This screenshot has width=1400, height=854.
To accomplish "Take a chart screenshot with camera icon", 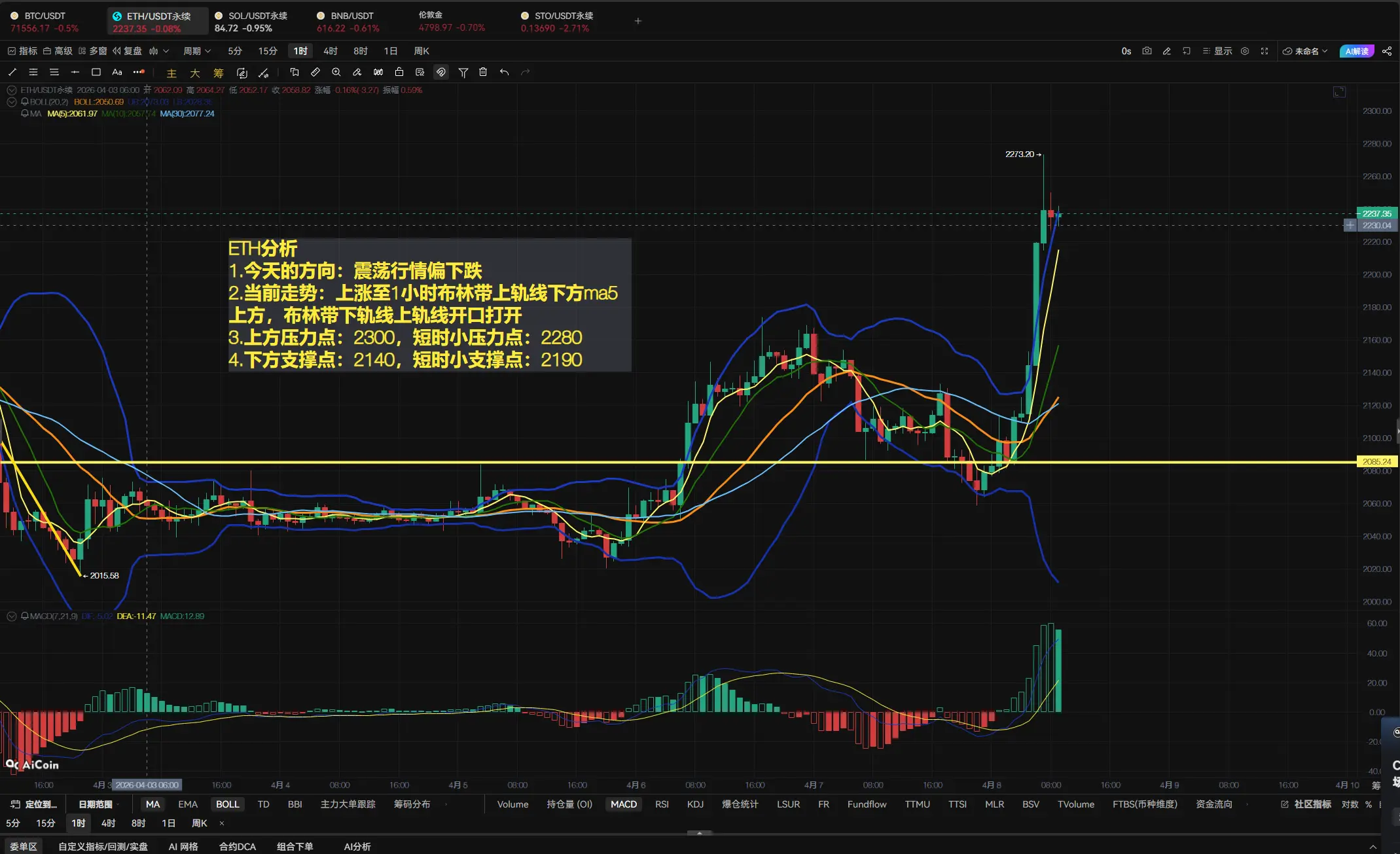I will coord(1147,51).
